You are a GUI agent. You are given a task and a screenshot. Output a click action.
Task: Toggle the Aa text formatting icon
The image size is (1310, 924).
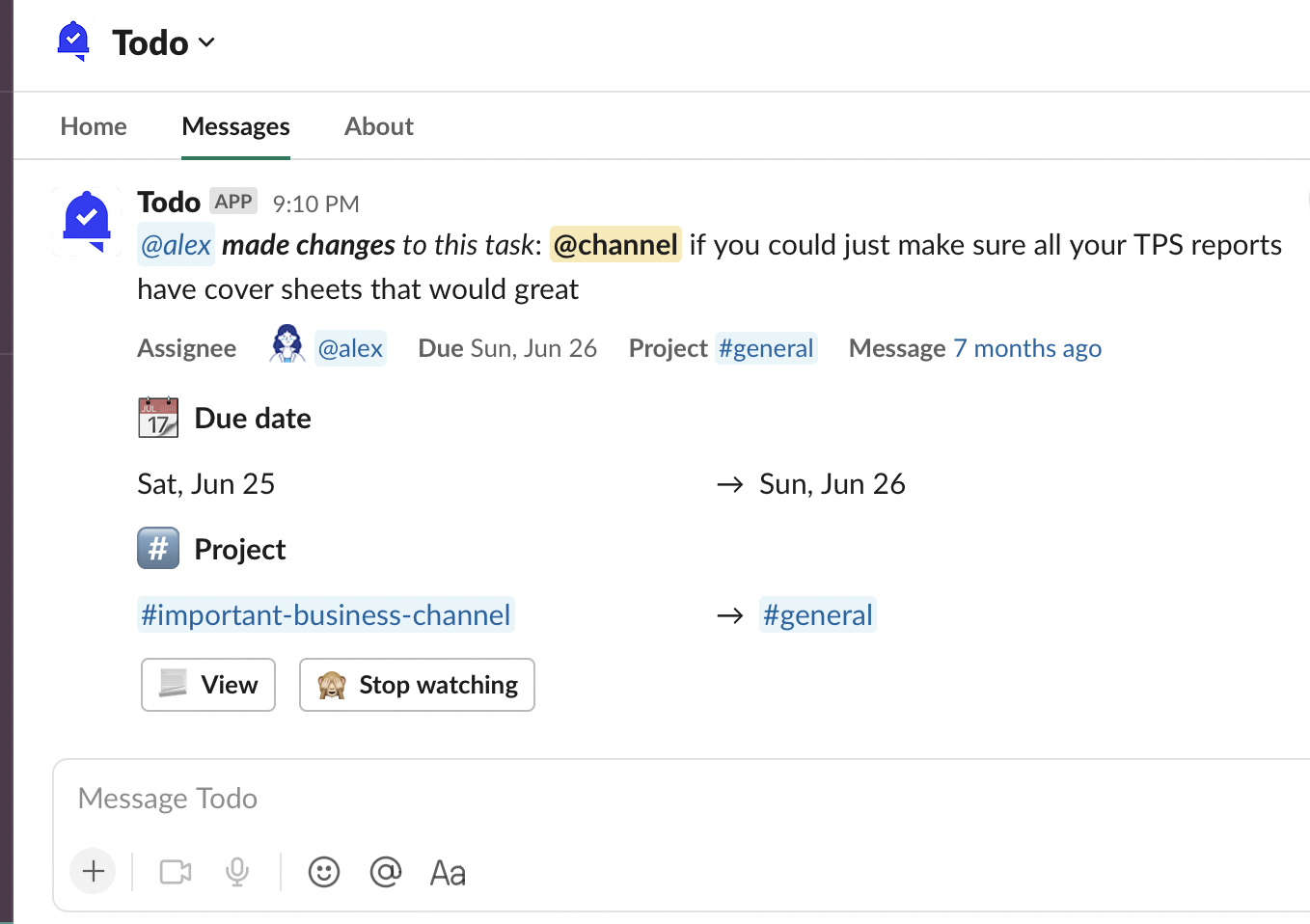[x=448, y=873]
